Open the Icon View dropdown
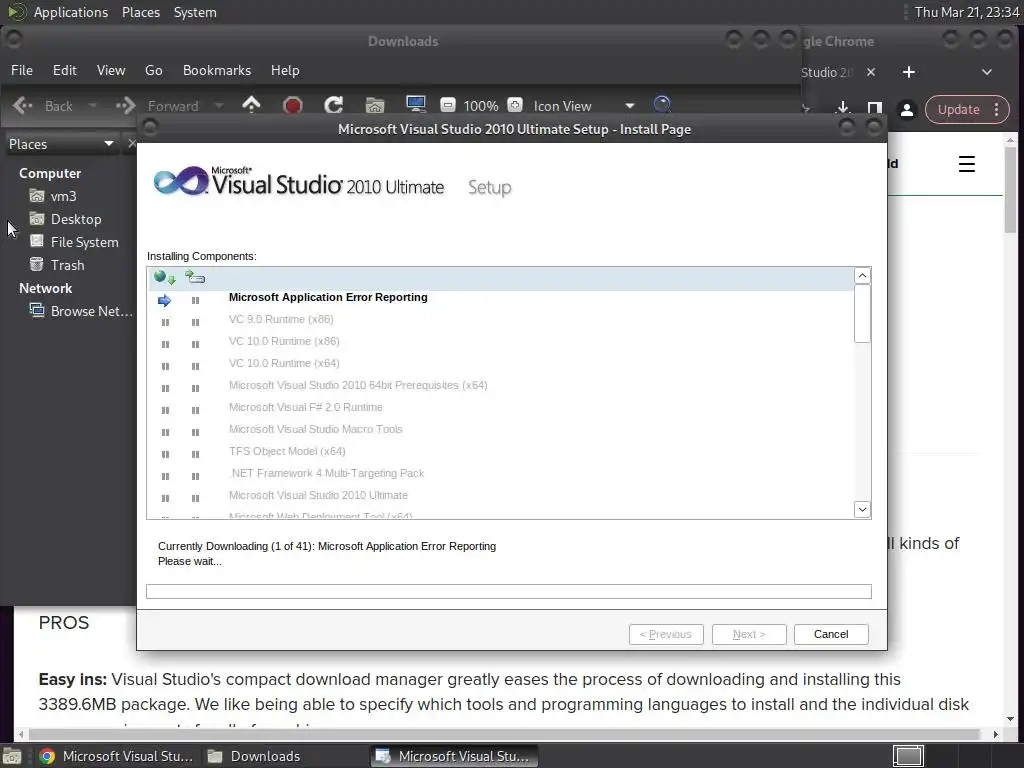The height and width of the screenshot is (768, 1024). [x=583, y=106]
